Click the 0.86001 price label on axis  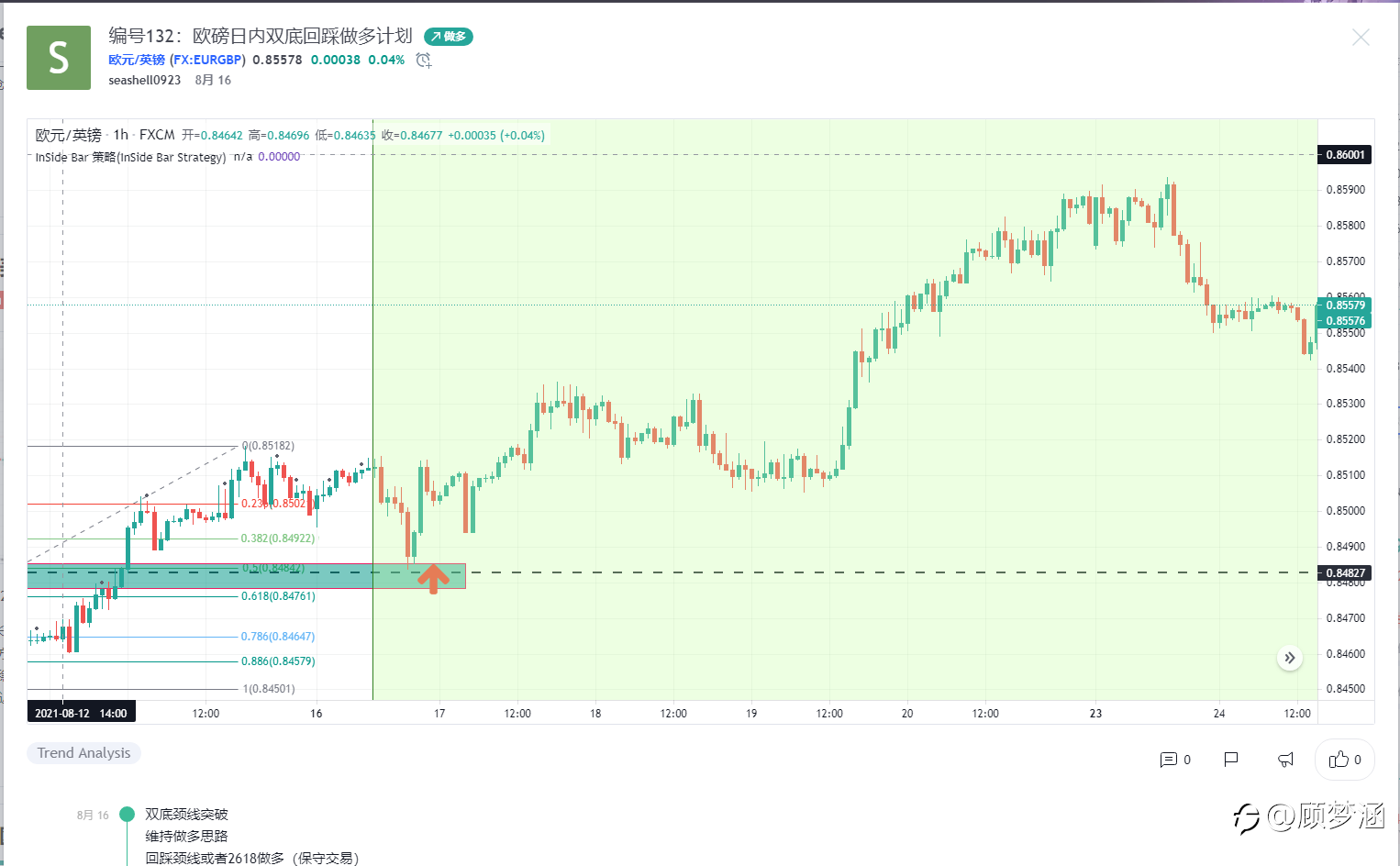coord(1345,155)
